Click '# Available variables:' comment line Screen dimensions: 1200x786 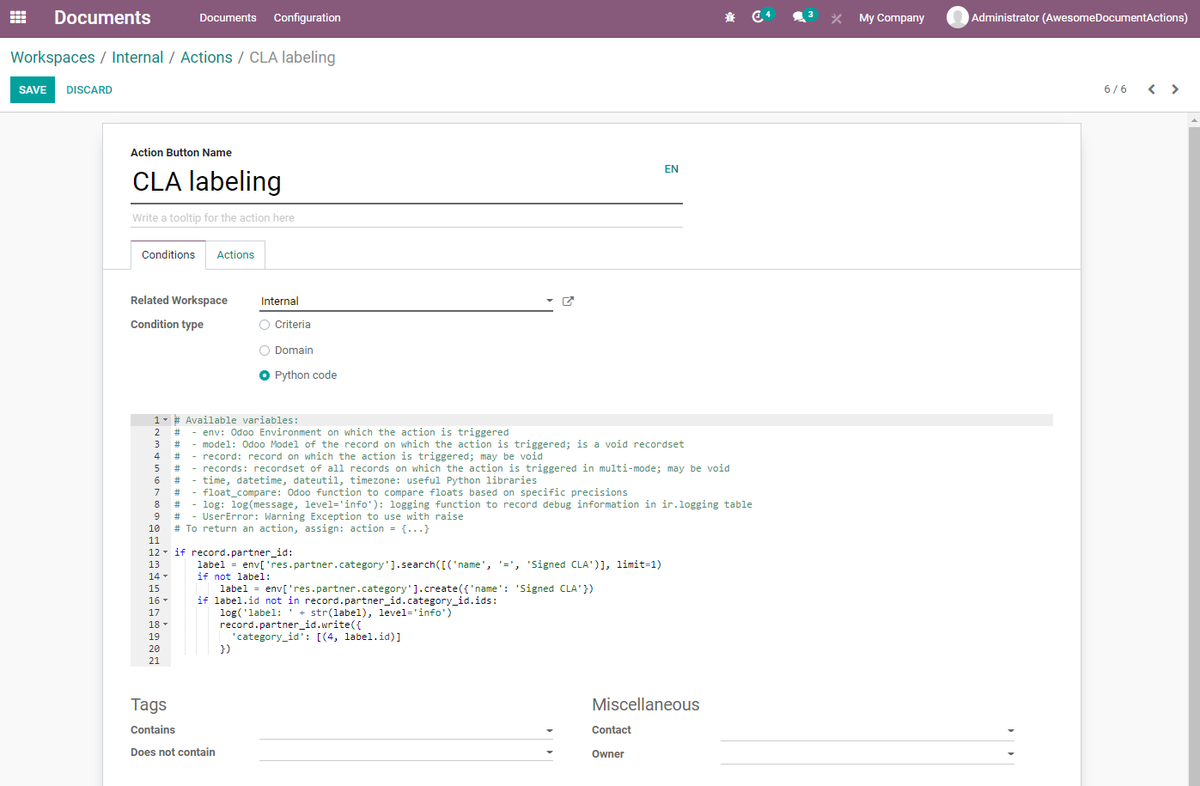(236, 420)
